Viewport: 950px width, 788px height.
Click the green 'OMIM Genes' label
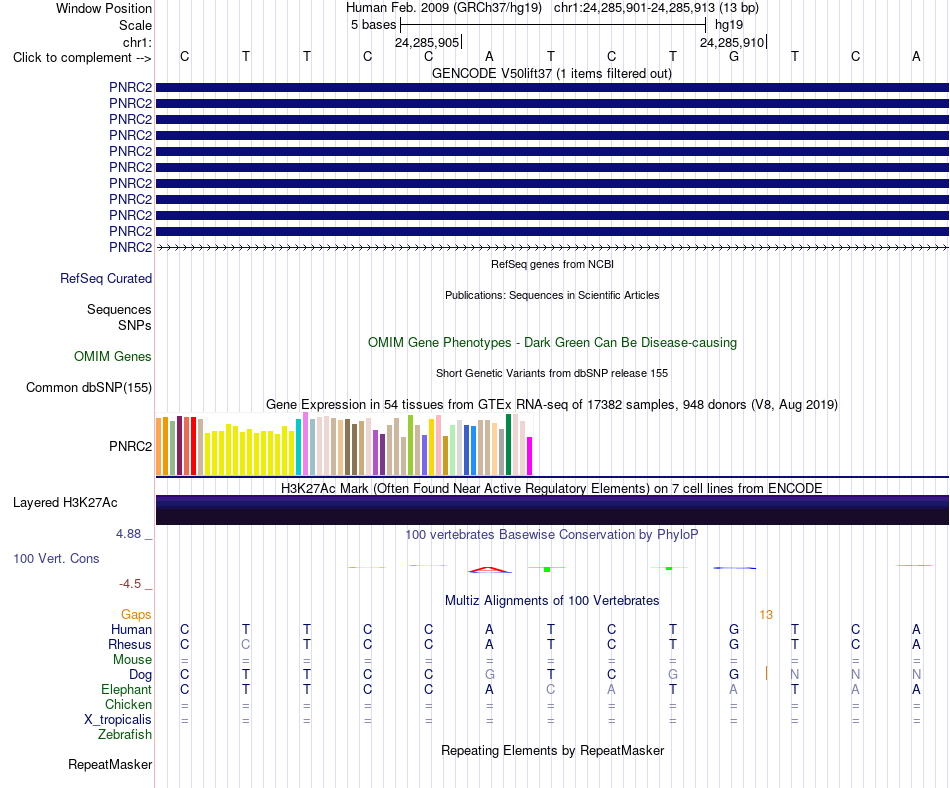[113, 356]
